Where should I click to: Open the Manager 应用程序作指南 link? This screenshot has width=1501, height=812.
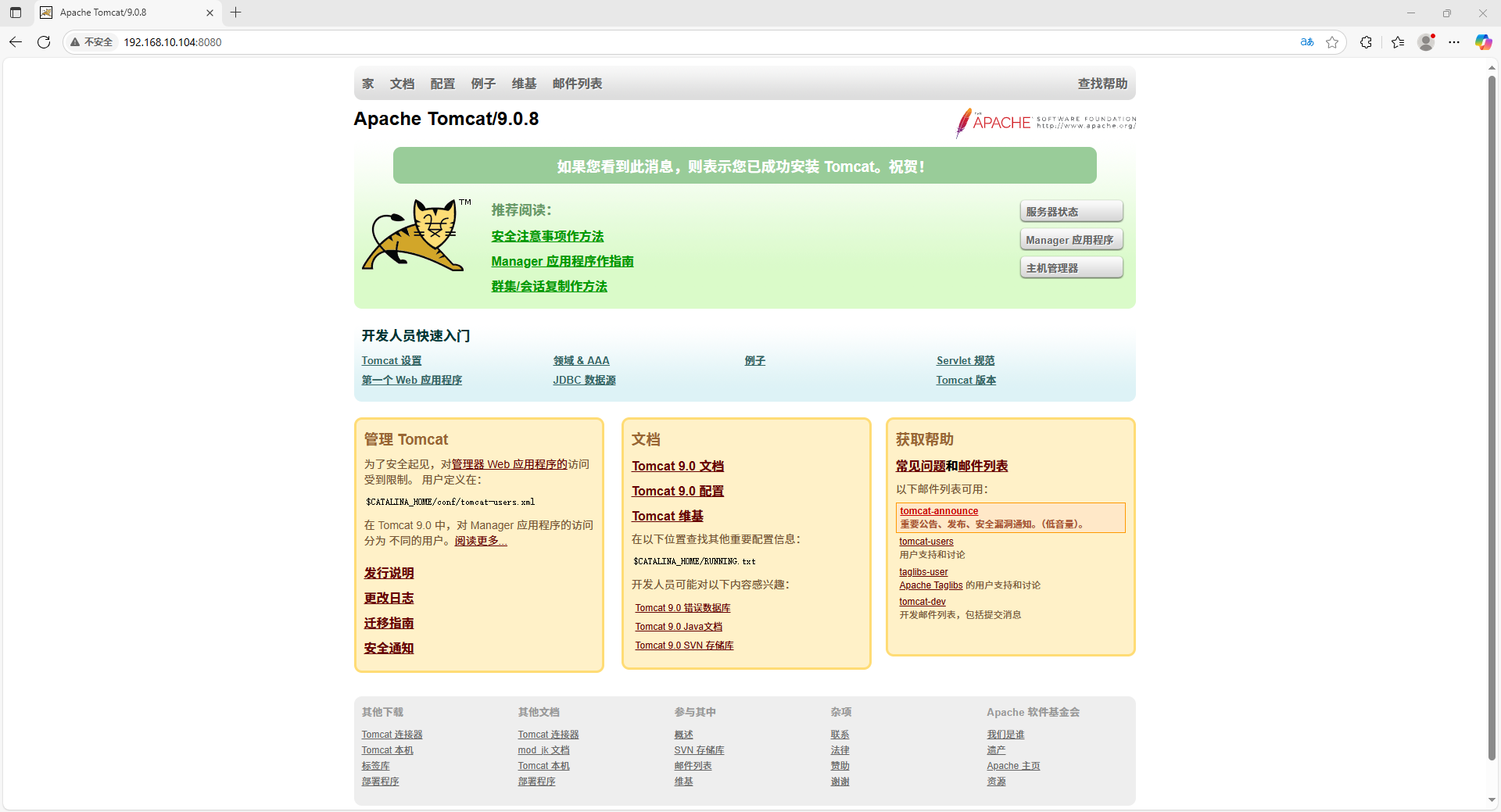click(562, 261)
